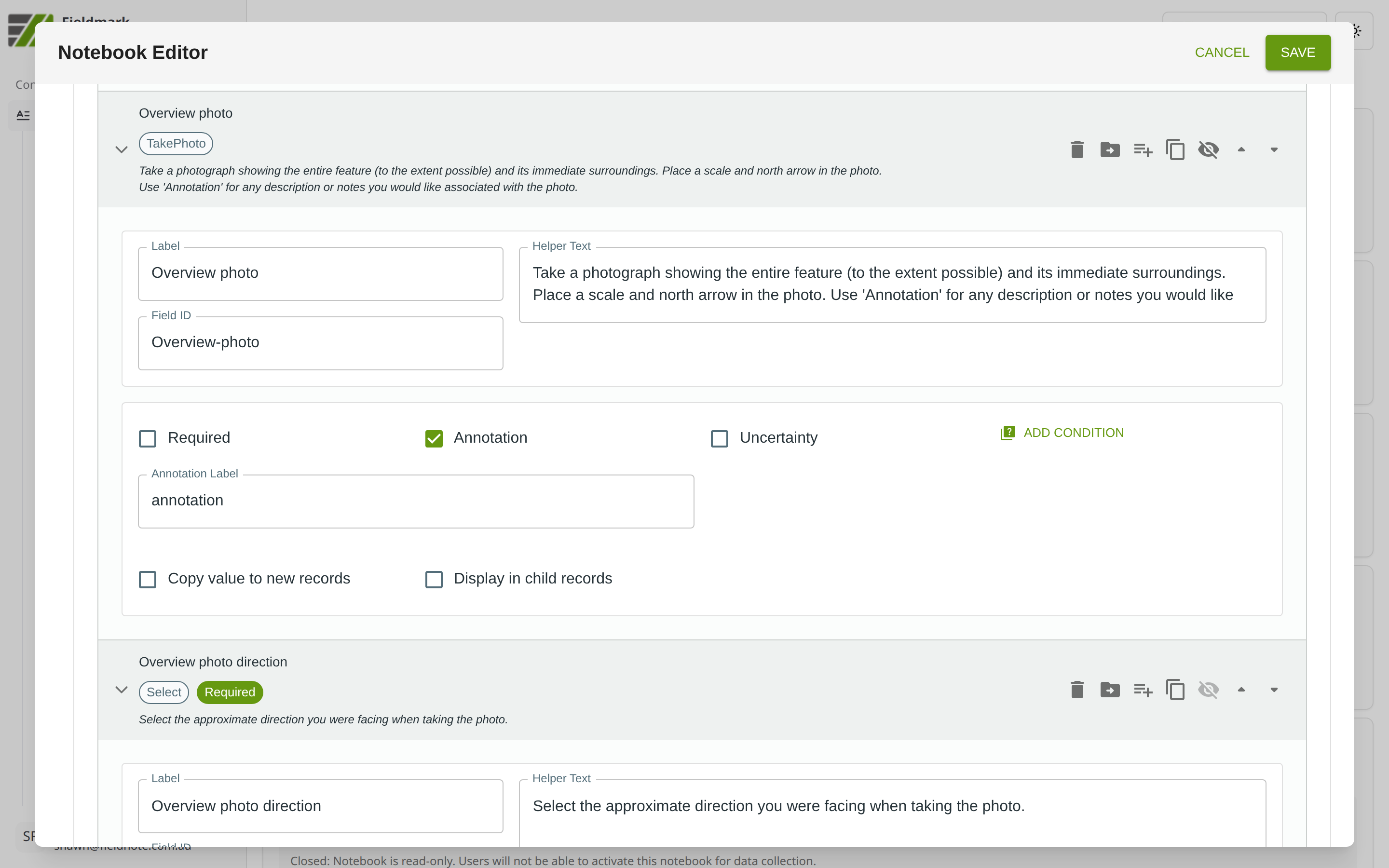Collapse the Overview photo field panel
The height and width of the screenshot is (868, 1389).
tap(121, 150)
